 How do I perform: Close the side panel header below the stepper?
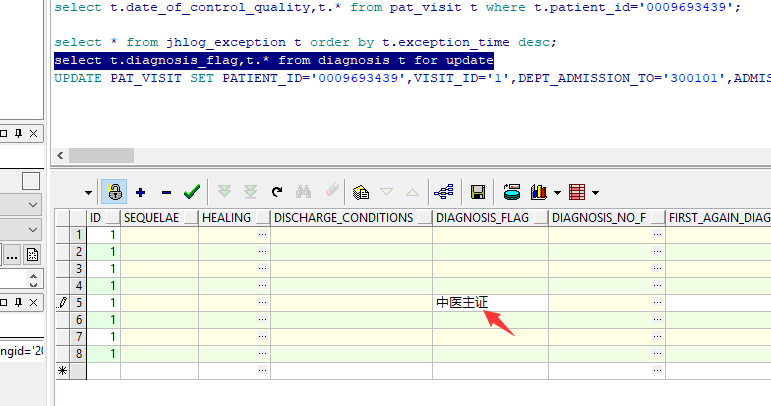pyautogui.click(x=33, y=302)
